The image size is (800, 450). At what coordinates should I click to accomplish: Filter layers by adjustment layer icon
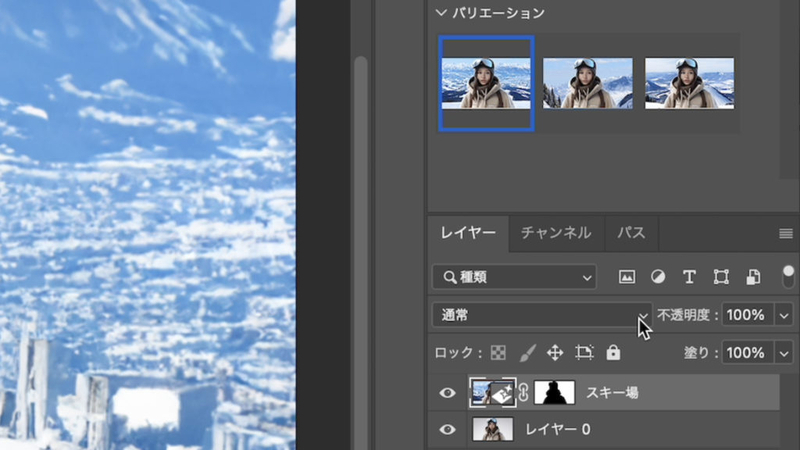658,277
